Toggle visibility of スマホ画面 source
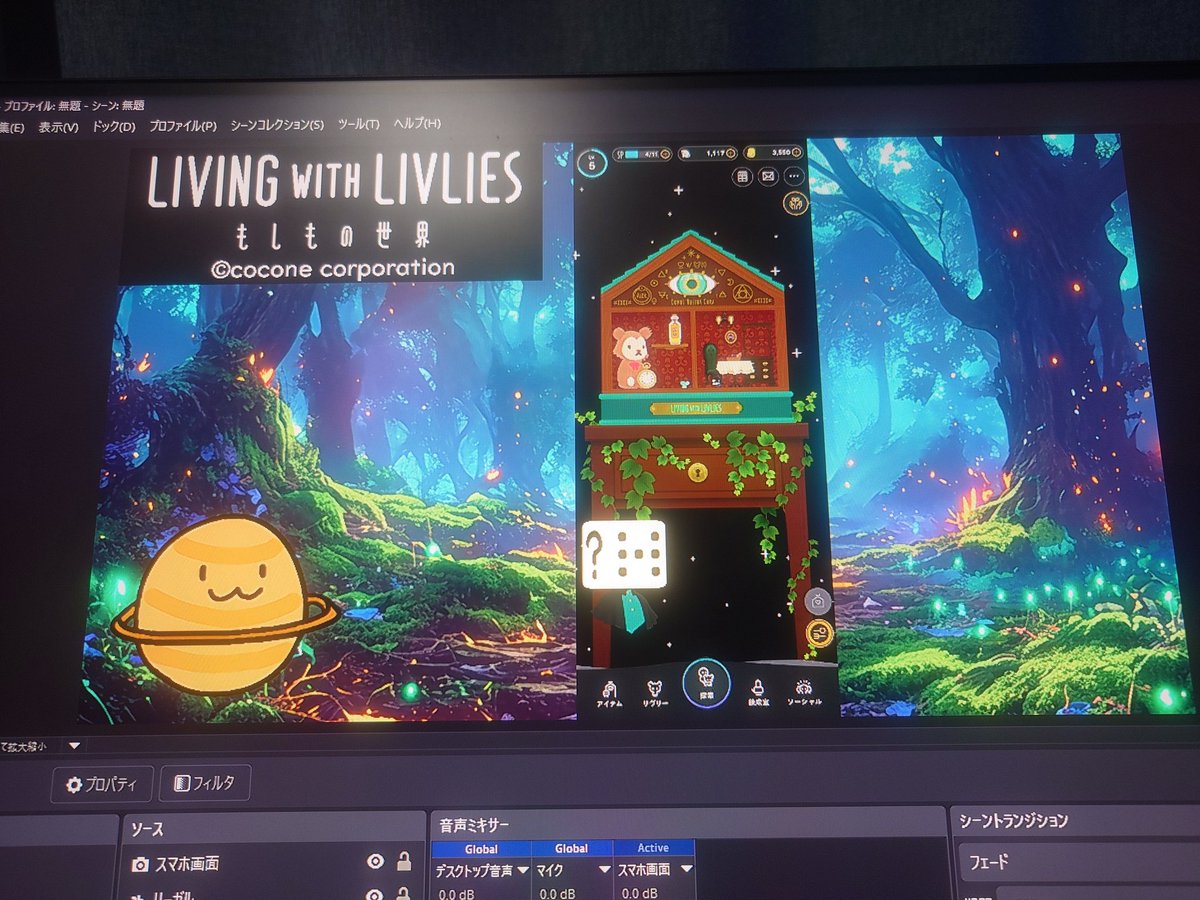The height and width of the screenshot is (900, 1200). 375,862
